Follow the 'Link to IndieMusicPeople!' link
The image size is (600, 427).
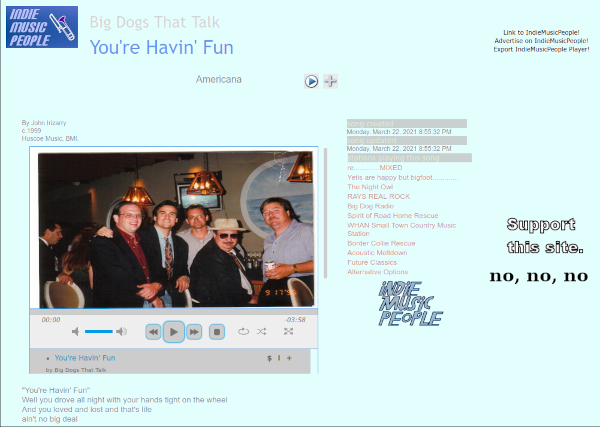[x=541, y=33]
